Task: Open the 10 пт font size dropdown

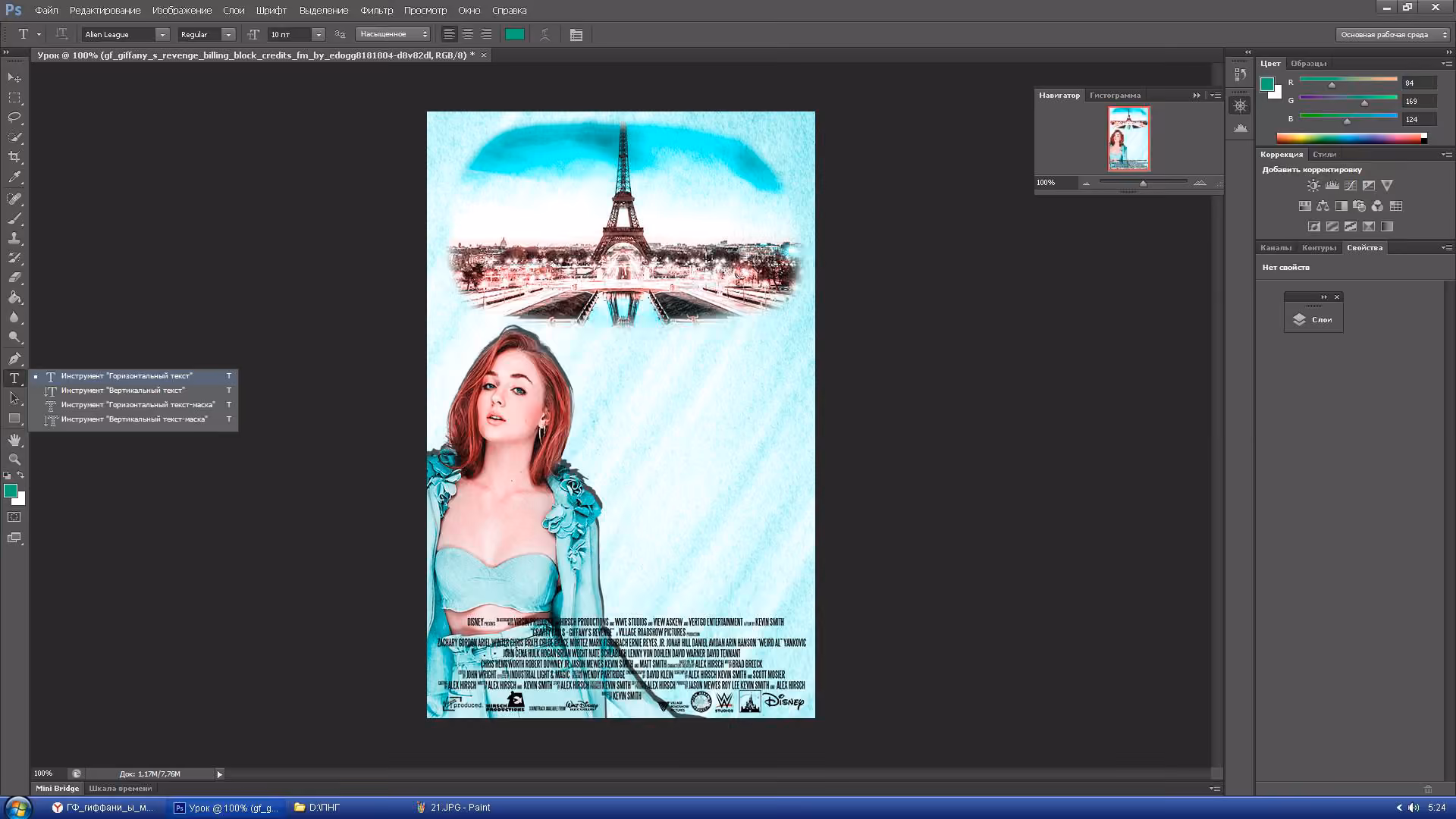Action: coord(318,35)
